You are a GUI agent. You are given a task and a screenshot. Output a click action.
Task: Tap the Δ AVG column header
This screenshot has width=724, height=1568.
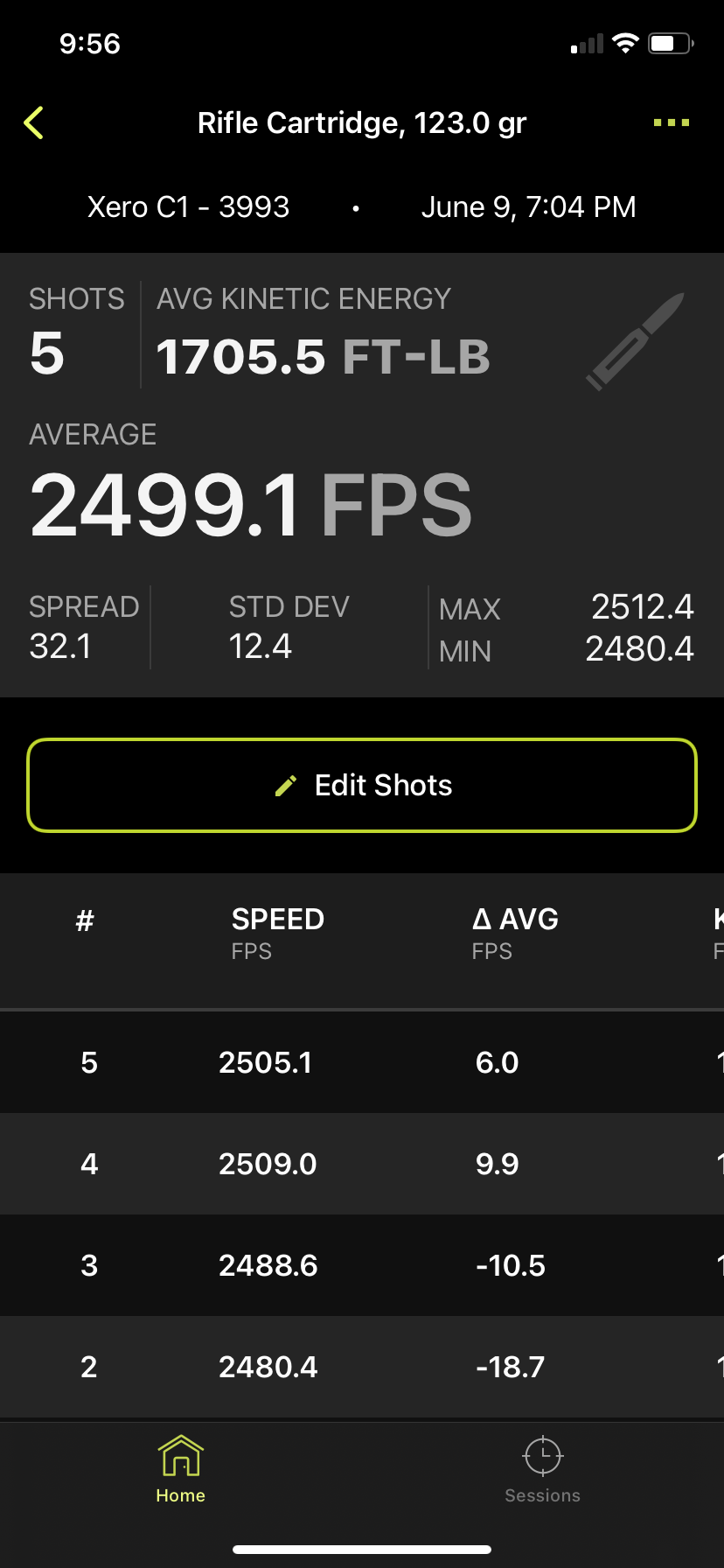point(515,933)
